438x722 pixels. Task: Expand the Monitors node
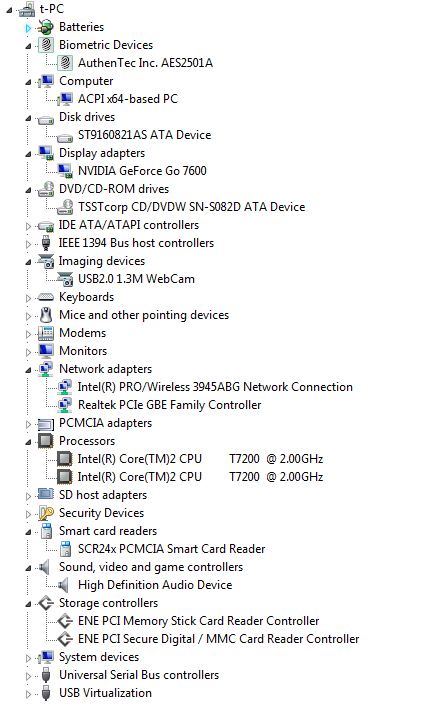point(28,352)
